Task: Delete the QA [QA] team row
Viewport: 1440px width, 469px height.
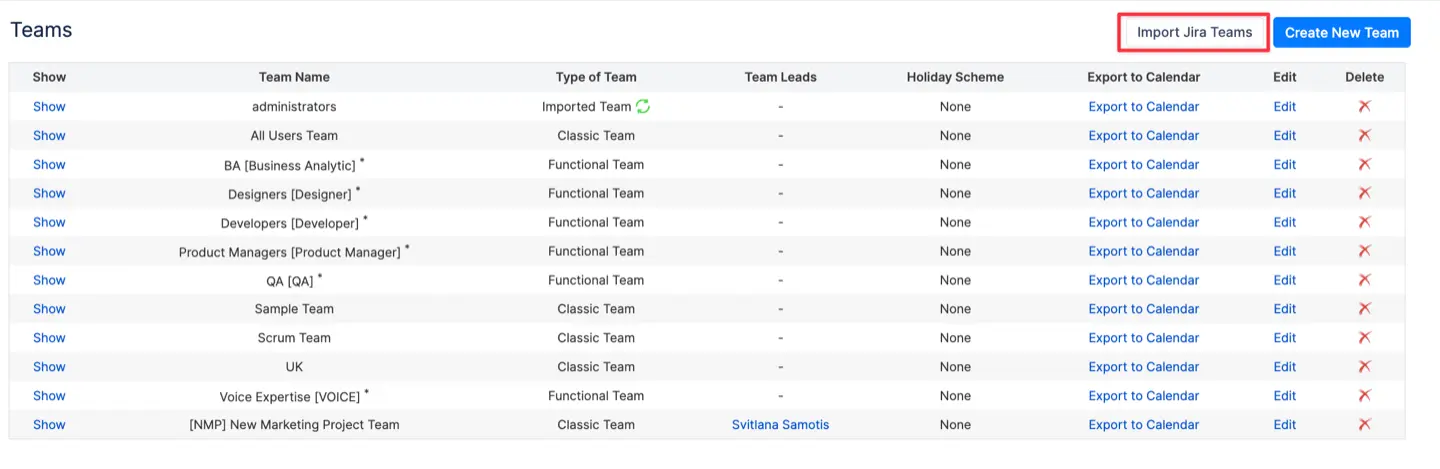Action: coord(1364,280)
